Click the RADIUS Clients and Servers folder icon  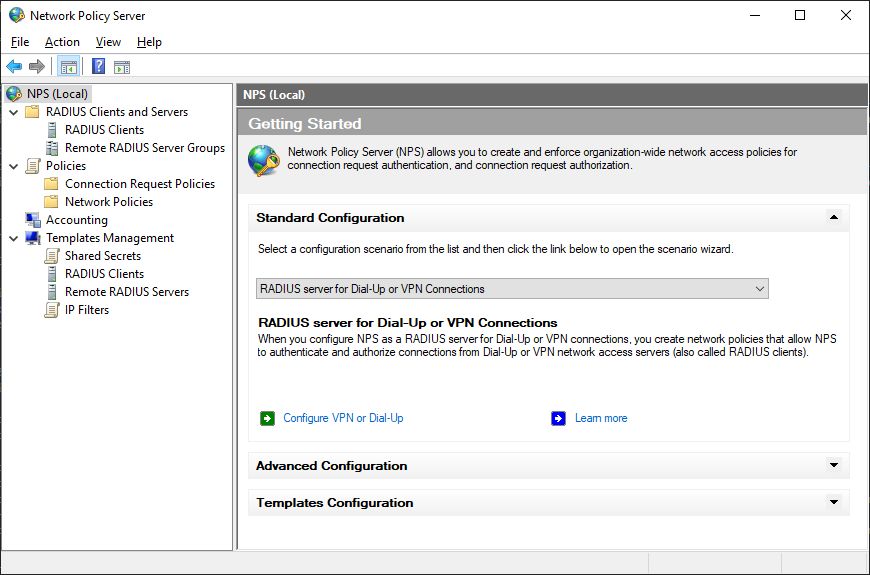click(32, 112)
